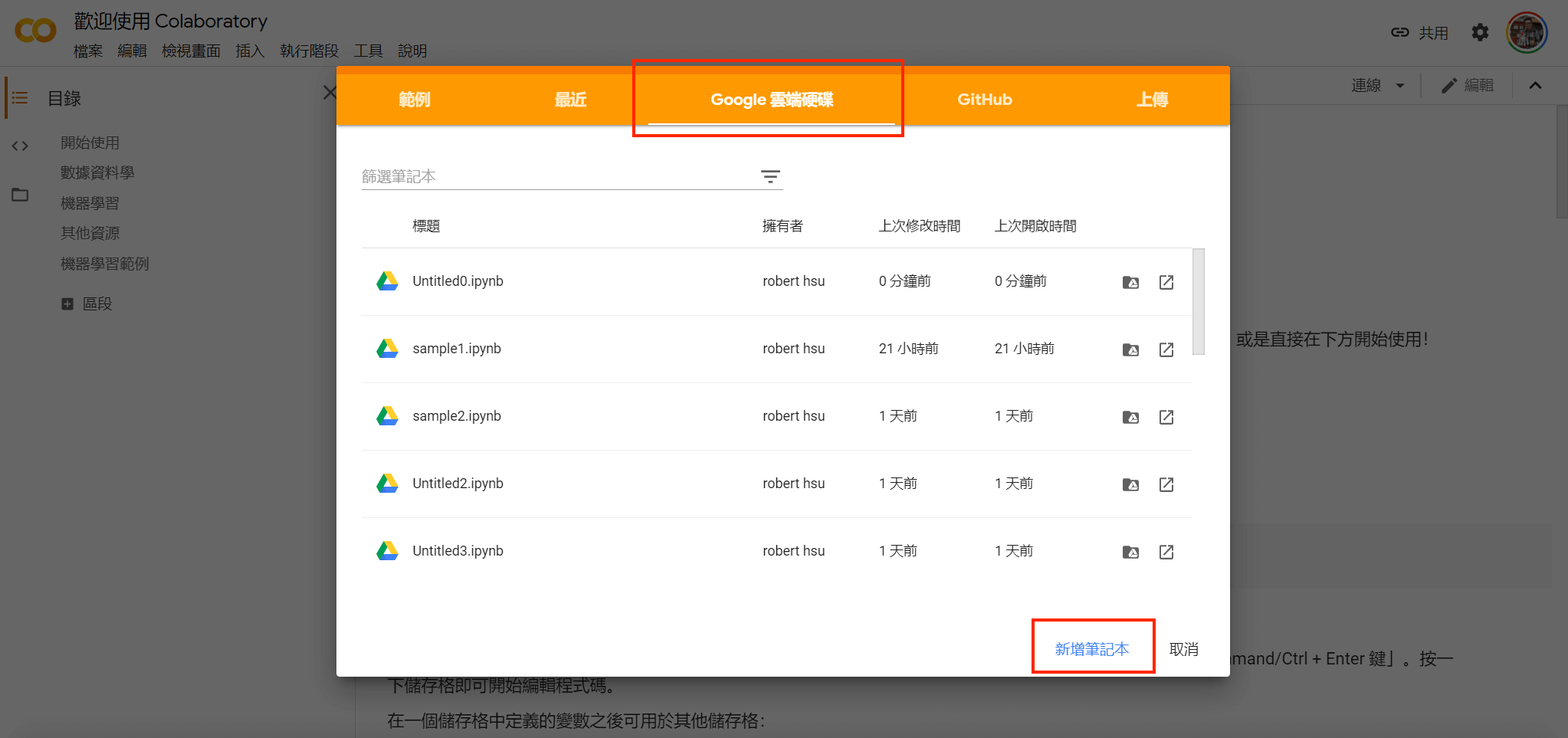The height and width of the screenshot is (738, 1568).
Task: Add a new section with 區段 plus icon
Action: [x=67, y=304]
